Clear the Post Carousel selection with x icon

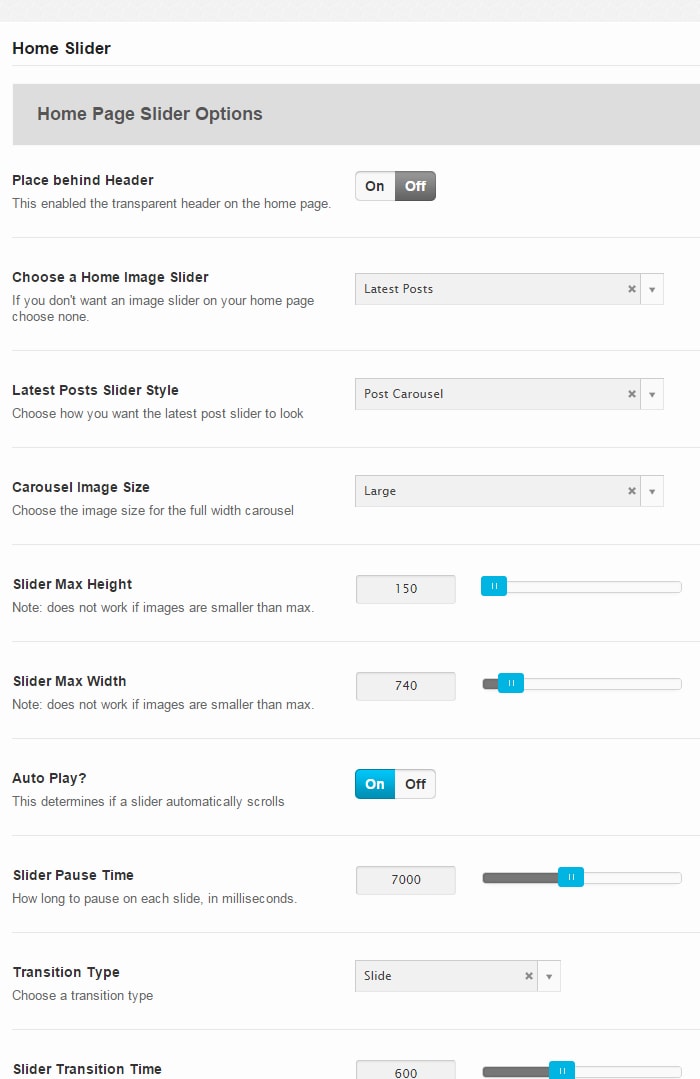pyautogui.click(x=632, y=394)
